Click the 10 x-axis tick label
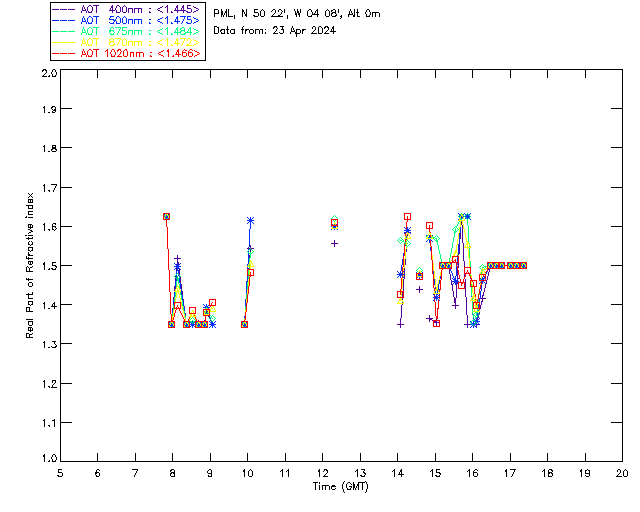 tap(247, 473)
